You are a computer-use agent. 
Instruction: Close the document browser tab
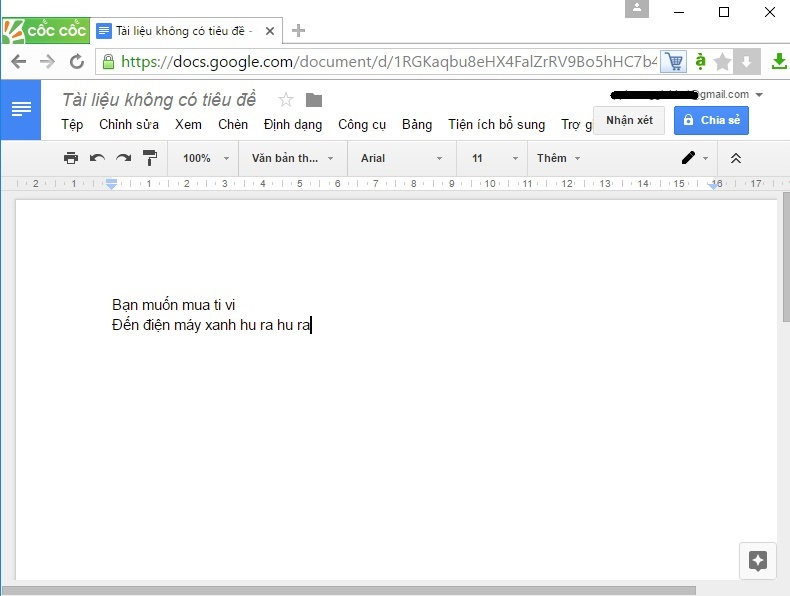[x=270, y=31]
